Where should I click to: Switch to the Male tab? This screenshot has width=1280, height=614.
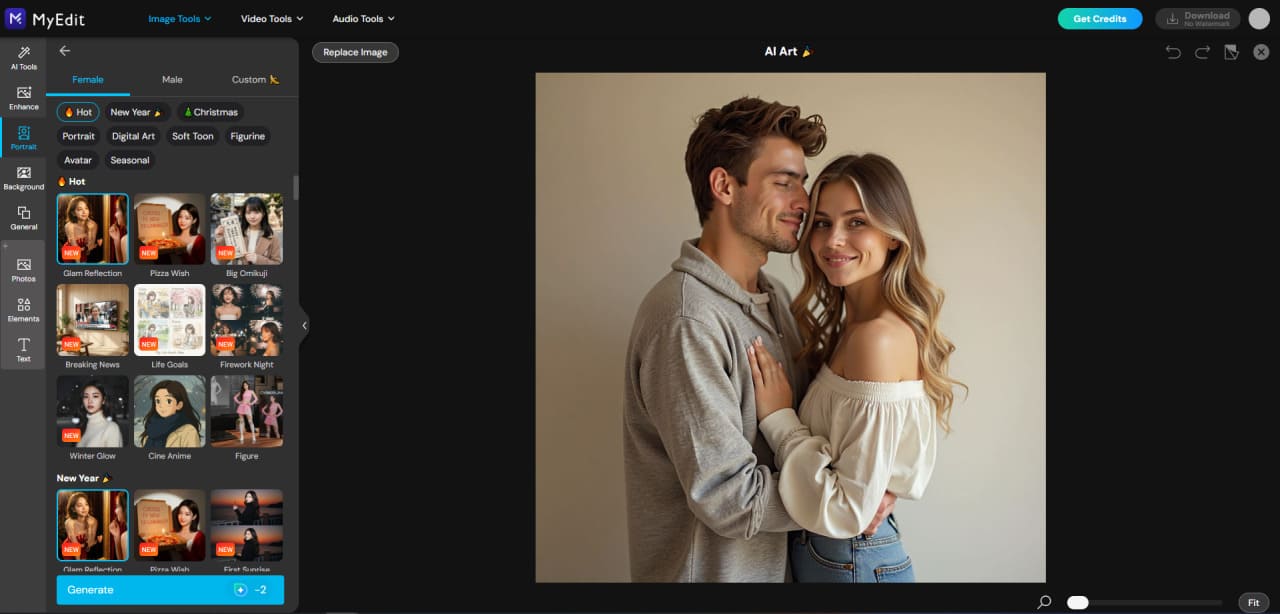(x=172, y=79)
